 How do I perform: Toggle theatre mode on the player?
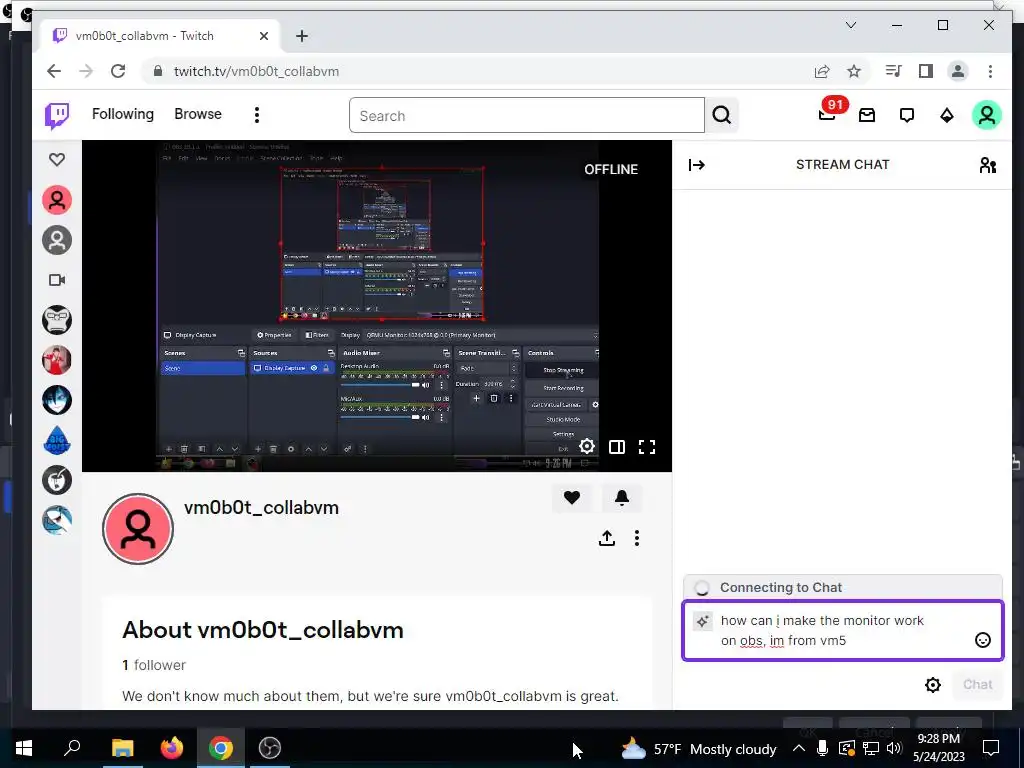point(616,447)
